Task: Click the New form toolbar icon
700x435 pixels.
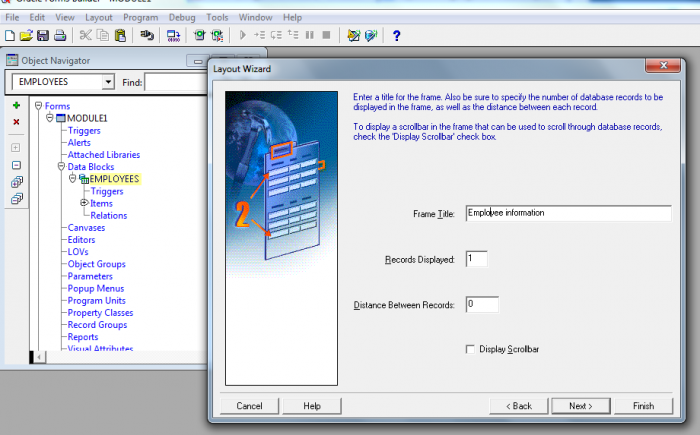Action: pos(10,35)
